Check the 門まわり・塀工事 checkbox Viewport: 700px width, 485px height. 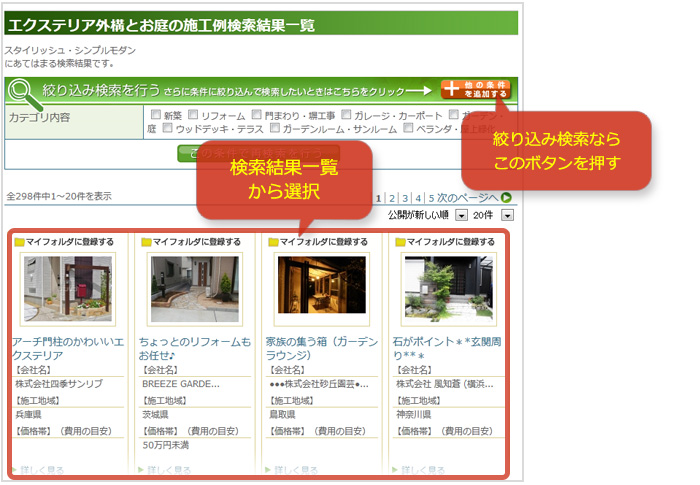256,114
